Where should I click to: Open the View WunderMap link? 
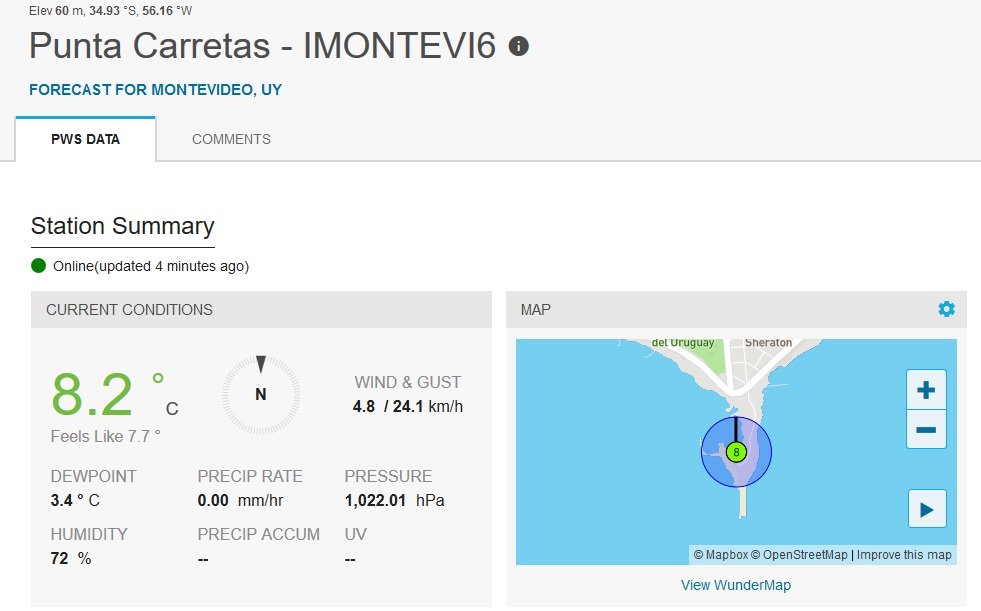736,585
